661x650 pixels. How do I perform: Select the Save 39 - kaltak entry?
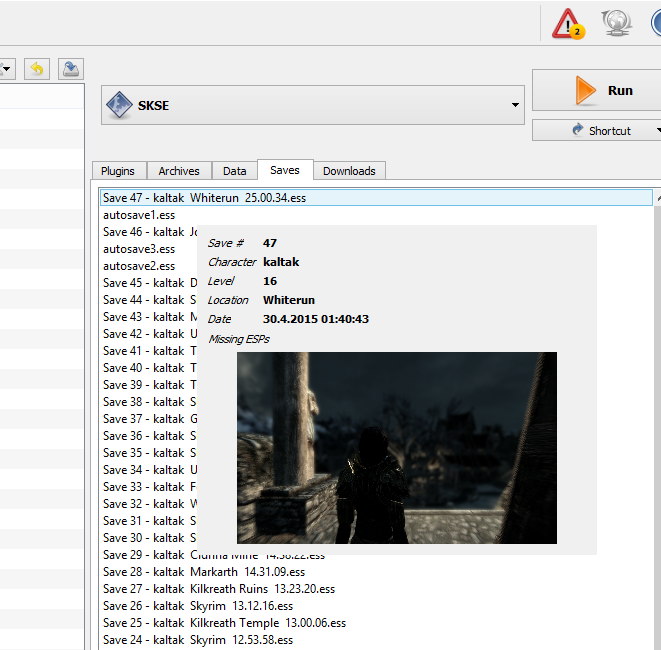click(149, 385)
